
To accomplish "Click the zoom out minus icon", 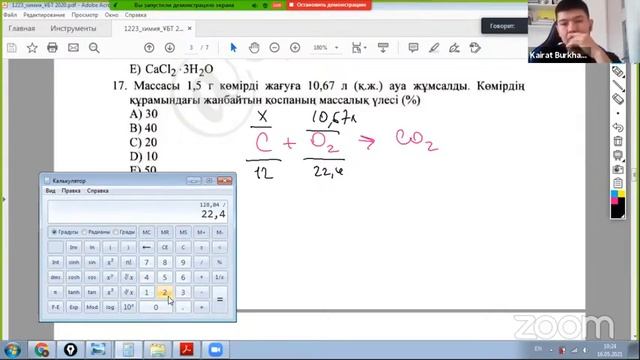I will (x=275, y=48).
